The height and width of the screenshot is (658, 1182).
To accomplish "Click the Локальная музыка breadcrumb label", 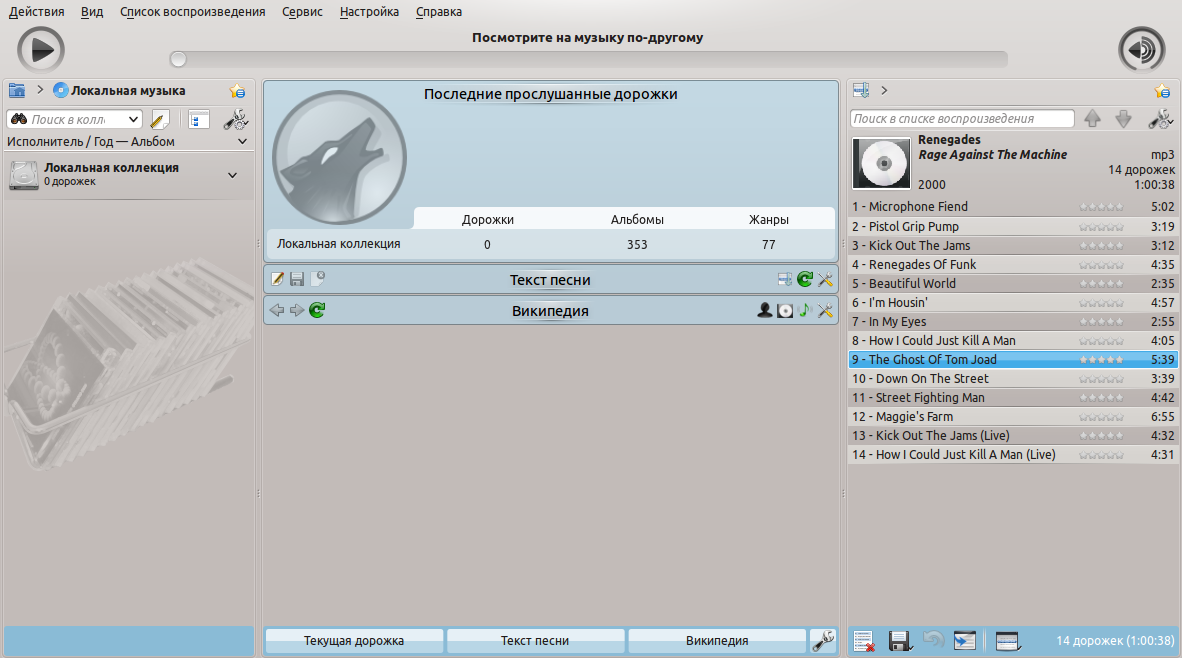I will 128,90.
